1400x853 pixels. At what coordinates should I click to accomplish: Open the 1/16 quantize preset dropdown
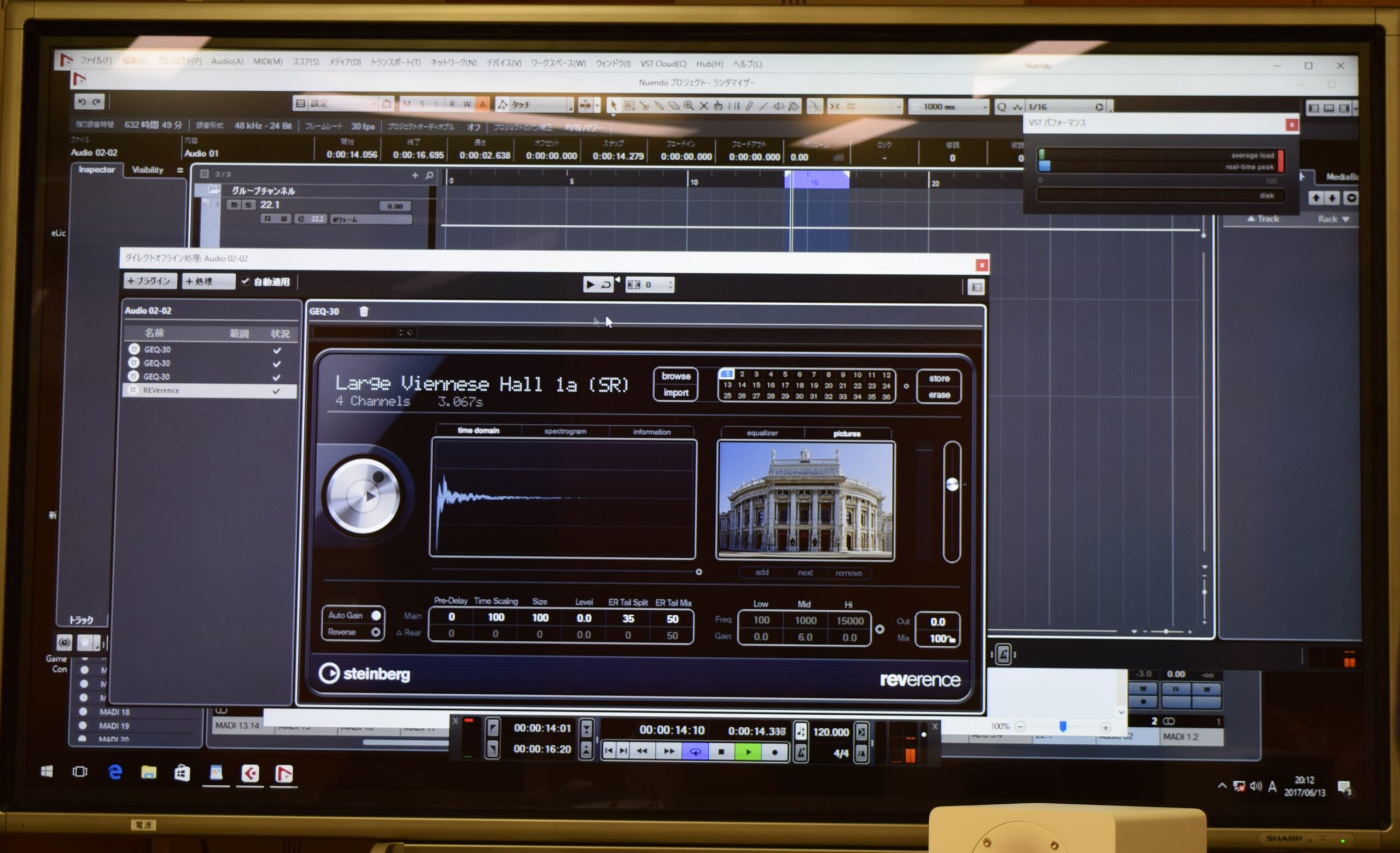1065,107
